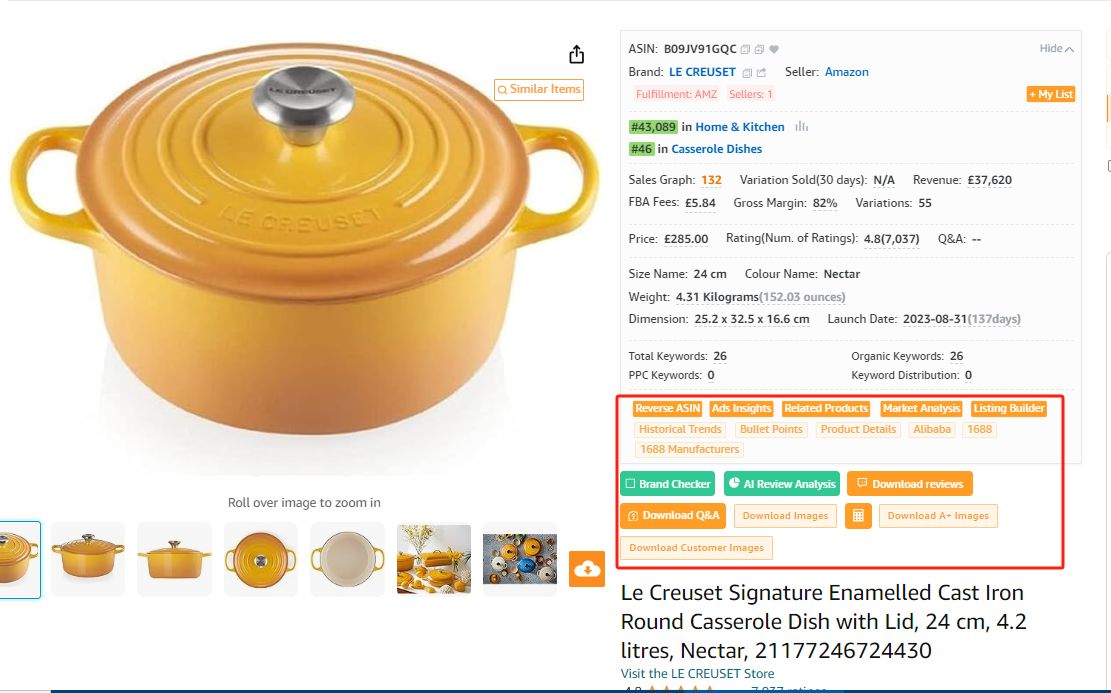Open the orange calculator icon button
Image resolution: width=1111 pixels, height=693 pixels.
coord(858,516)
